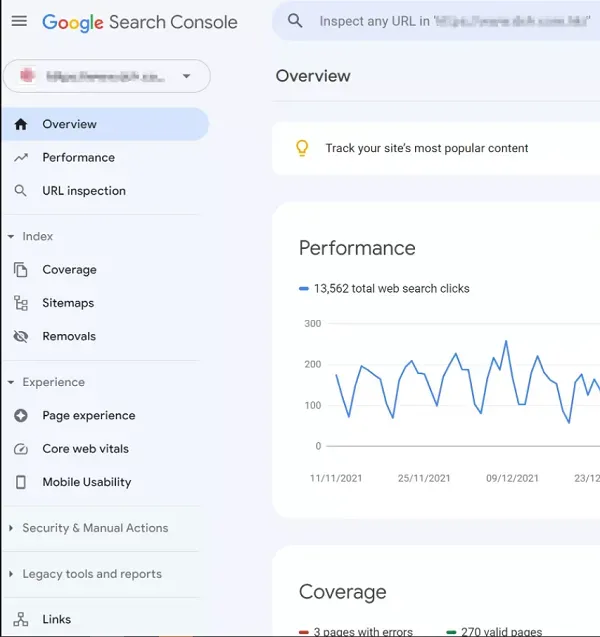Click the Performance trend-line icon
This screenshot has width=600, height=637.
point(21,158)
